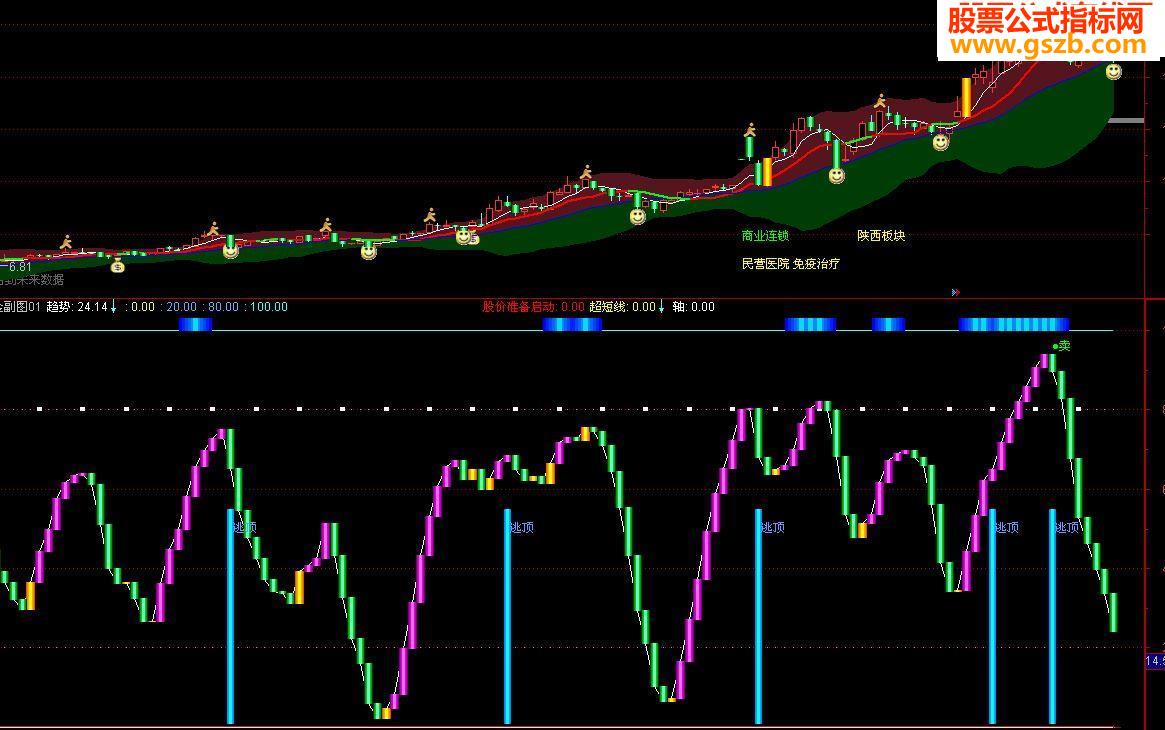Click the smiley face icon beneath the watermark
This screenshot has height=730, width=1165.
tap(1113, 71)
